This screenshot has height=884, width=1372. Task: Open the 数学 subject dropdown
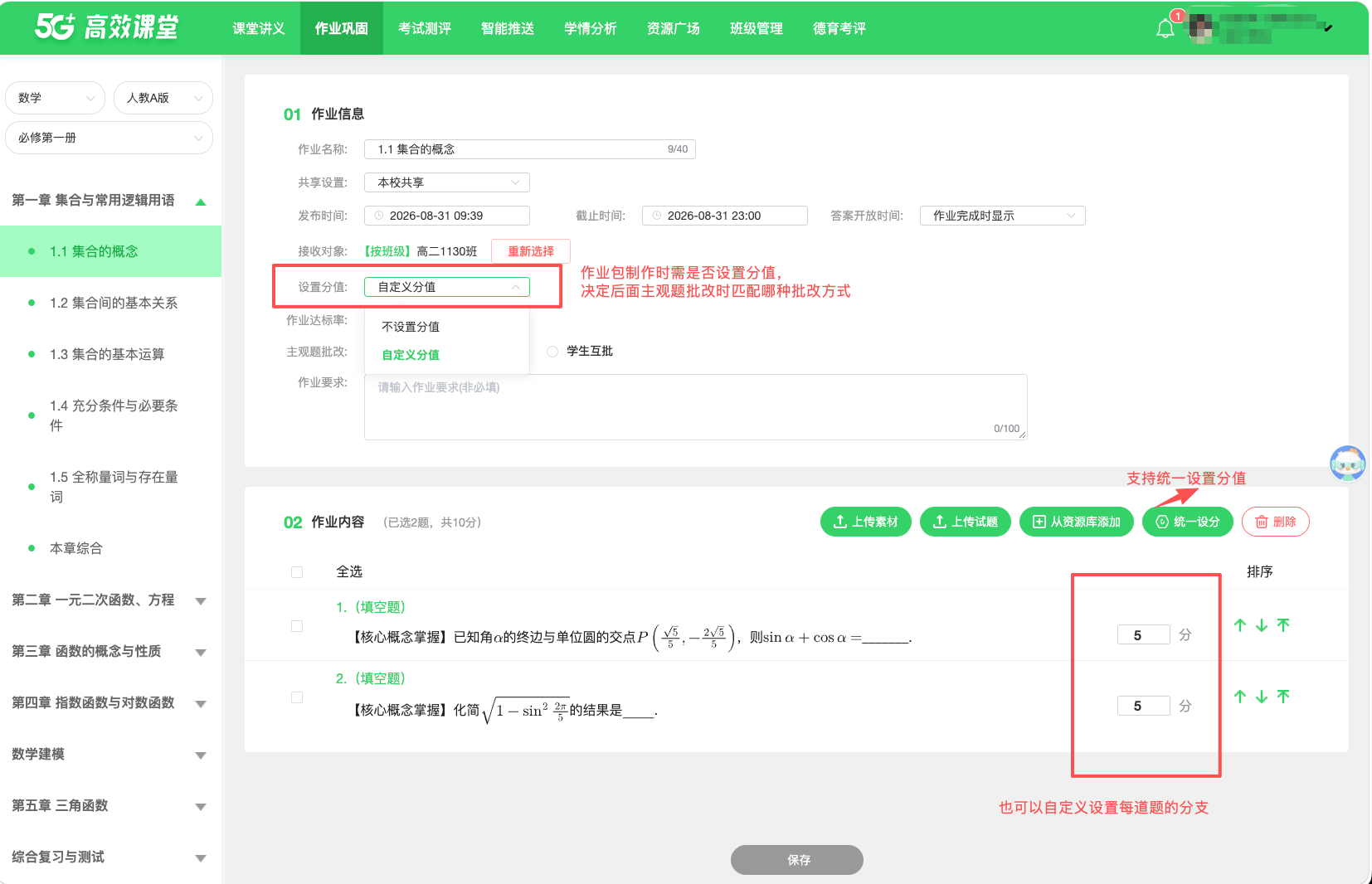[x=55, y=98]
